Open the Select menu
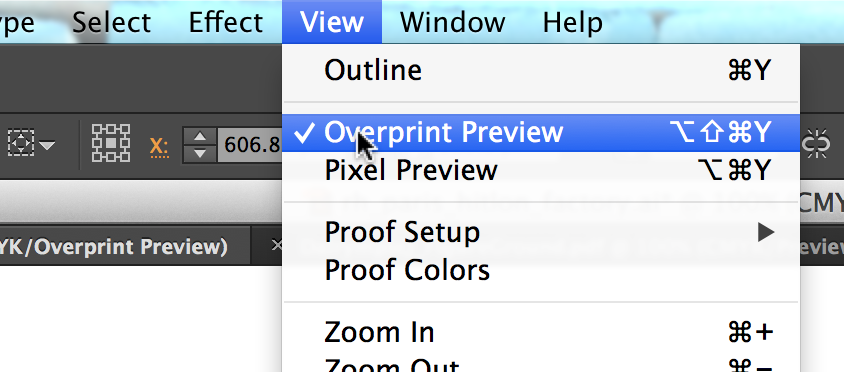This screenshot has width=844, height=372. [111, 23]
